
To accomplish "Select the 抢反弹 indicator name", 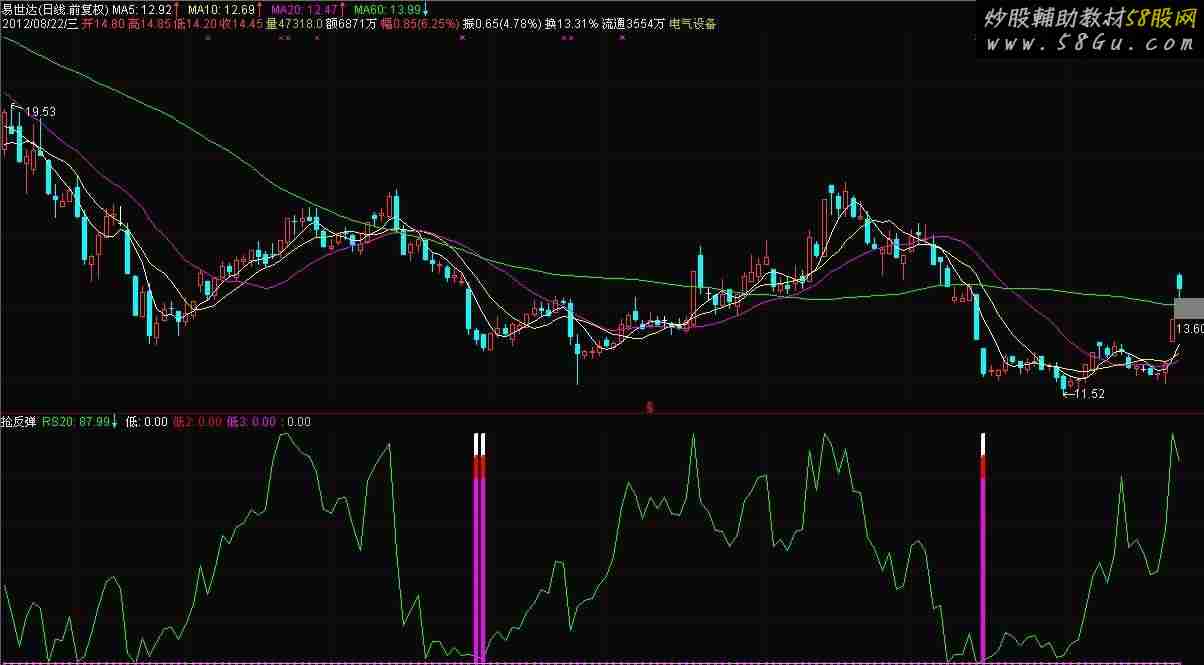I will click(x=20, y=422).
